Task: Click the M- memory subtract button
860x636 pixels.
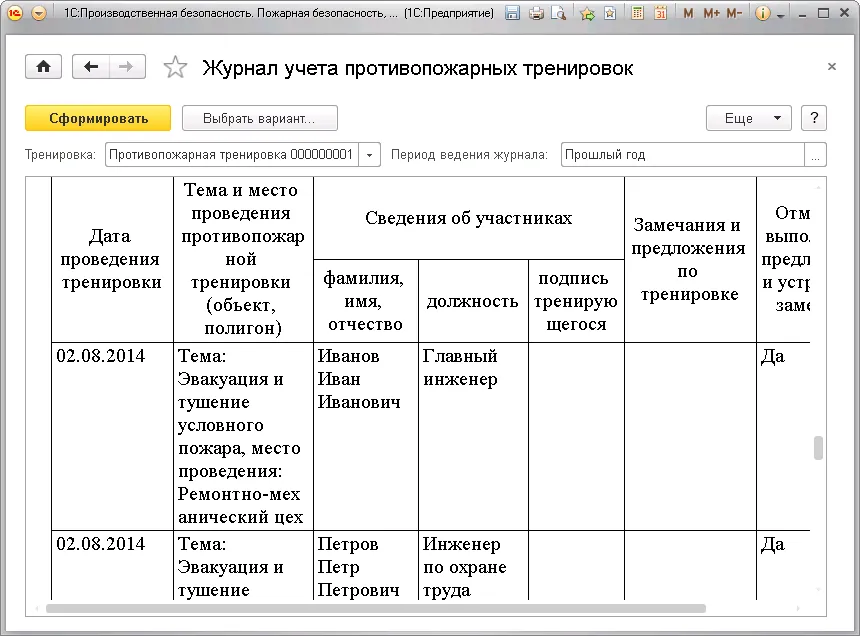Action: pyautogui.click(x=734, y=13)
